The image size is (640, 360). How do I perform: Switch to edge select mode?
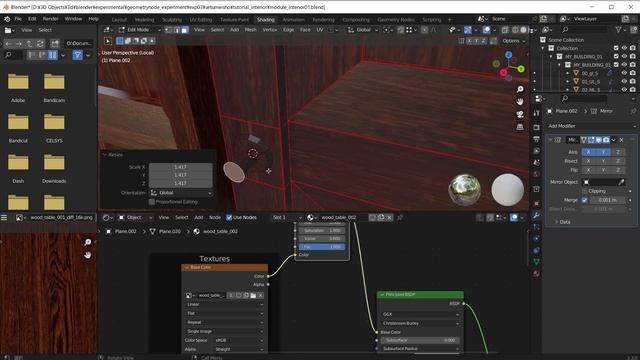pyautogui.click(x=176, y=30)
